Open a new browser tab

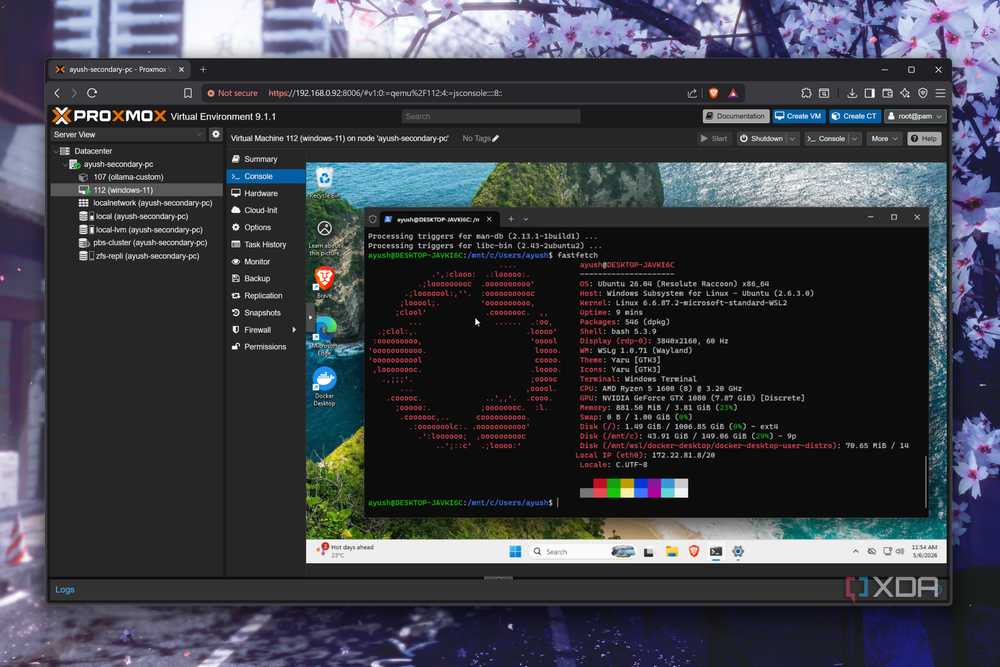(203, 70)
